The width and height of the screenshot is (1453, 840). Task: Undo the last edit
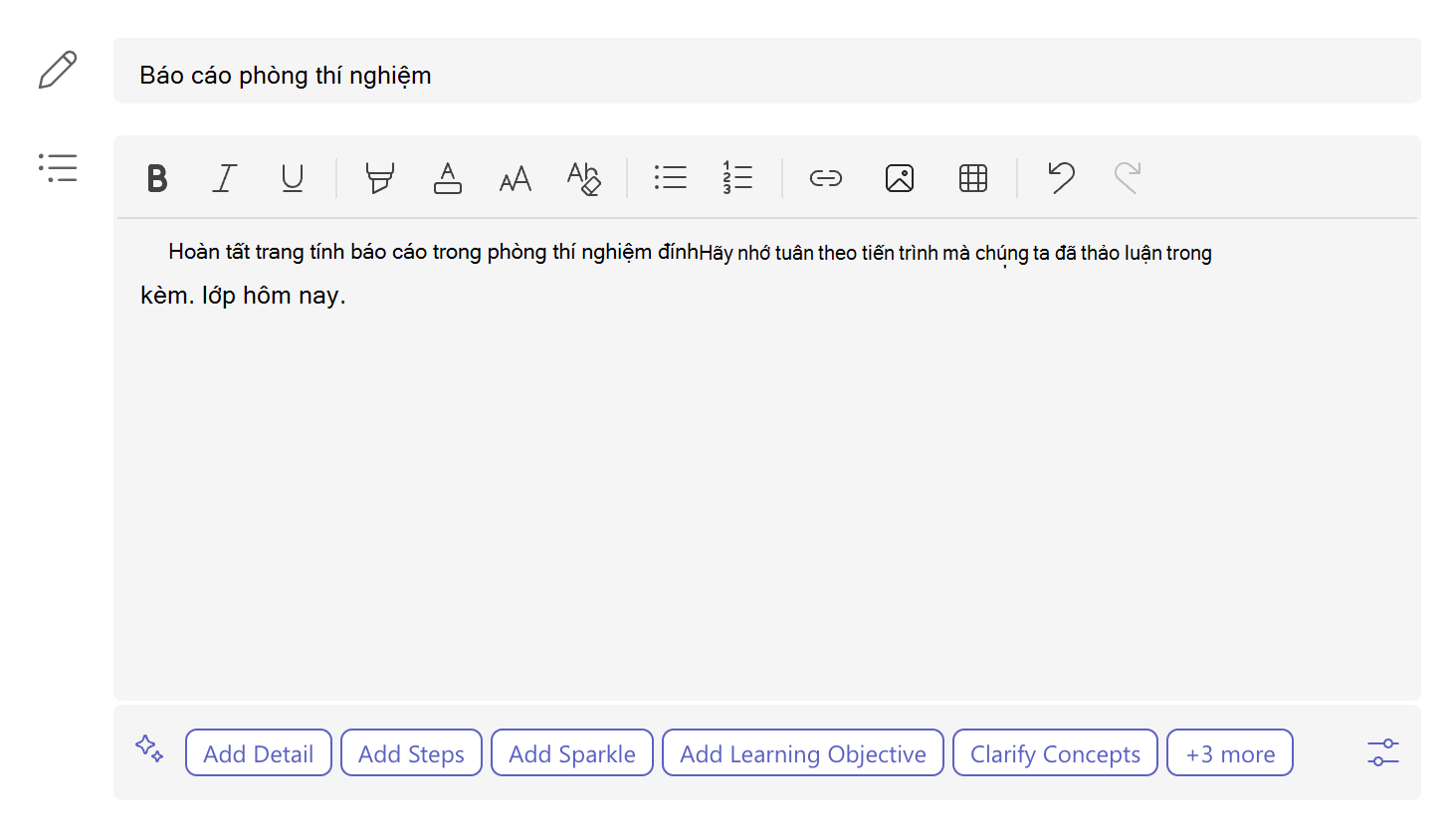pos(1061,178)
